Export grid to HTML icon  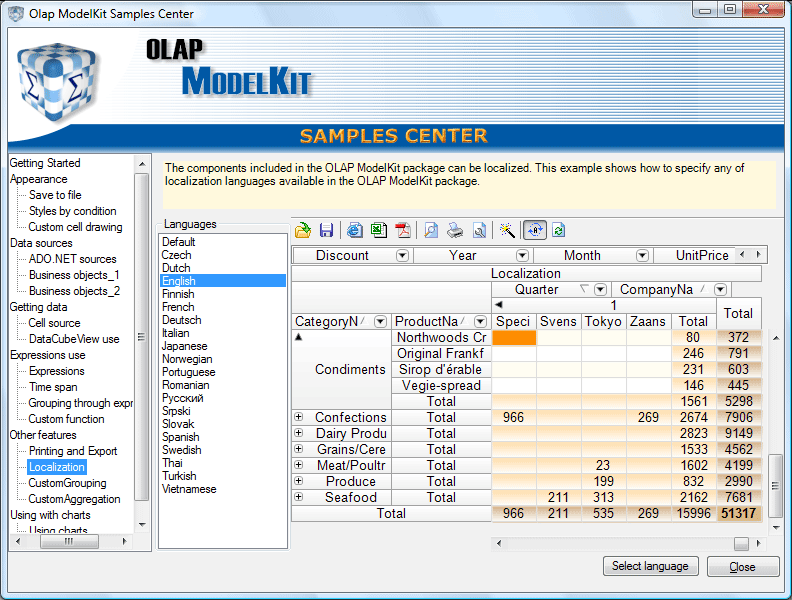[x=355, y=230]
